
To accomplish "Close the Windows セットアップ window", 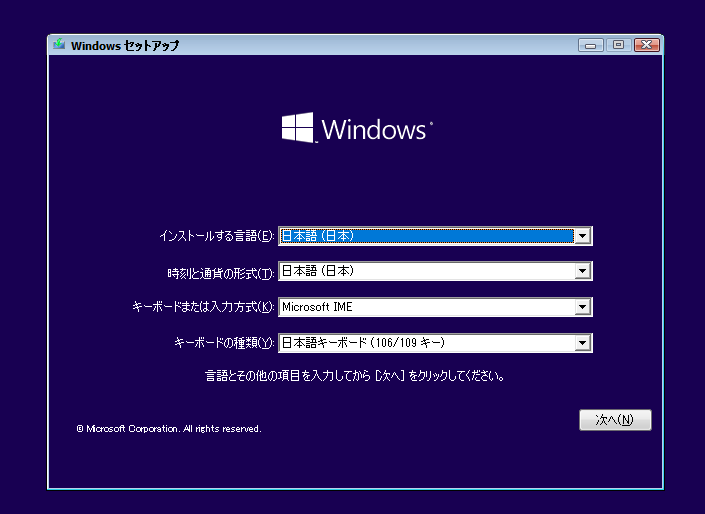I will coord(646,45).
